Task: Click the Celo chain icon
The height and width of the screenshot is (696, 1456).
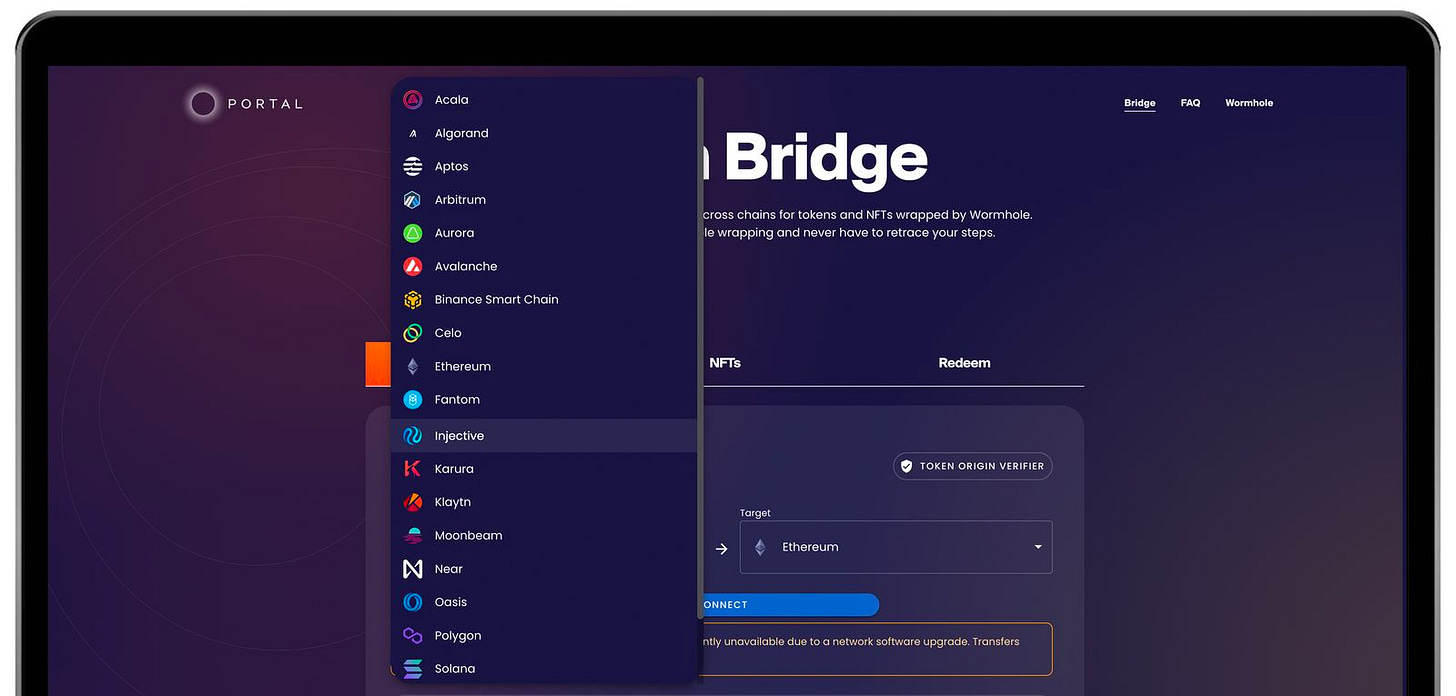Action: pos(412,333)
